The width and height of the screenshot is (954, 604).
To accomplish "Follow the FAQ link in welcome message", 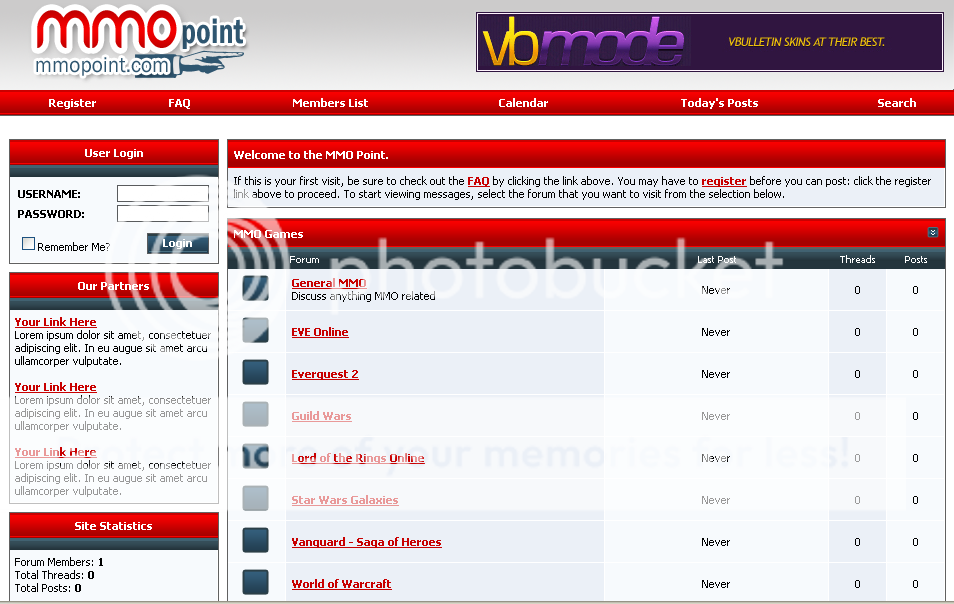I will click(478, 181).
